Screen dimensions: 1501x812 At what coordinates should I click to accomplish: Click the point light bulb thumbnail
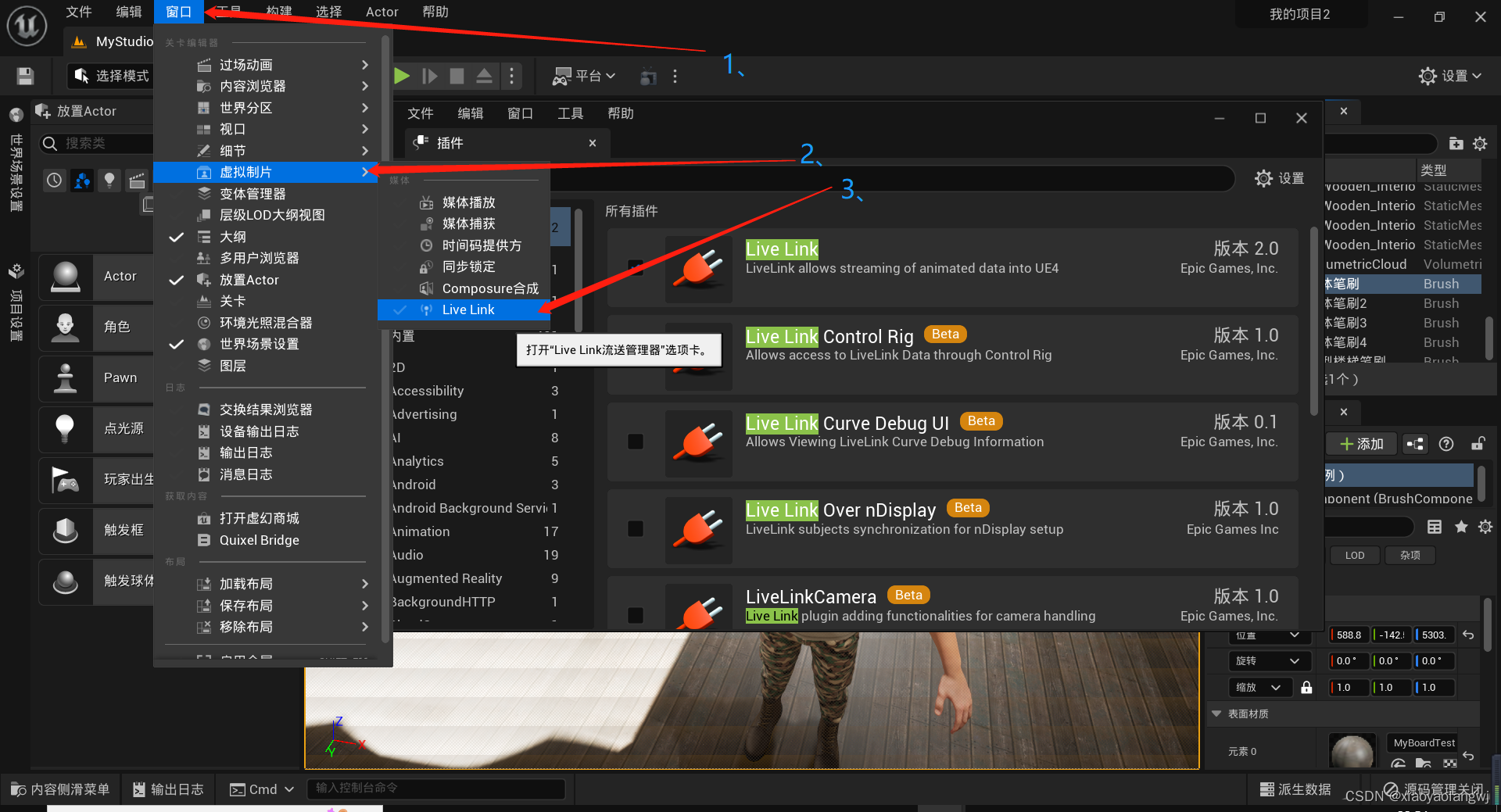click(x=66, y=429)
